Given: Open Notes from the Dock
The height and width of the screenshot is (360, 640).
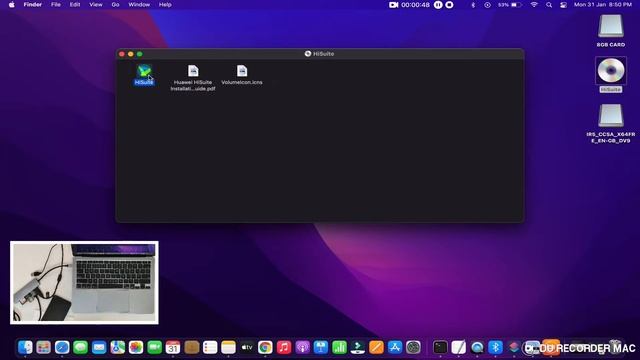Looking at the screenshot, I should coord(228,347).
